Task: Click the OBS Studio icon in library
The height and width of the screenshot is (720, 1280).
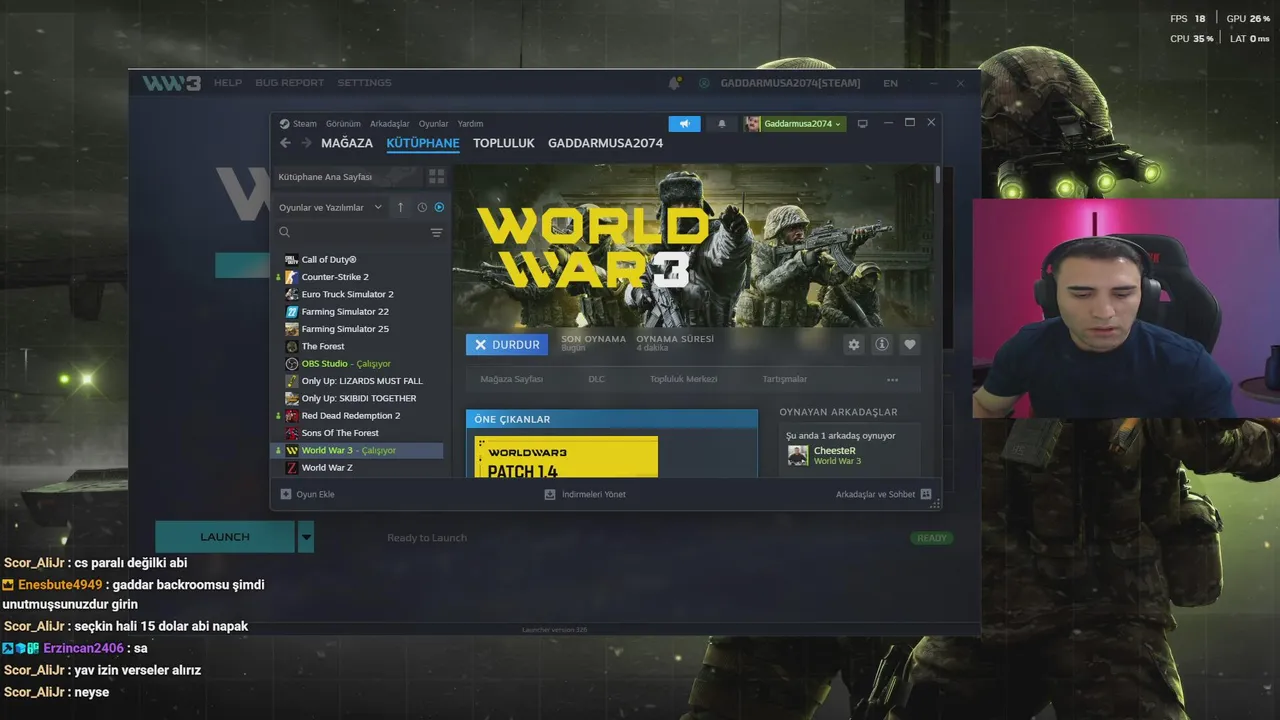Action: [291, 364]
